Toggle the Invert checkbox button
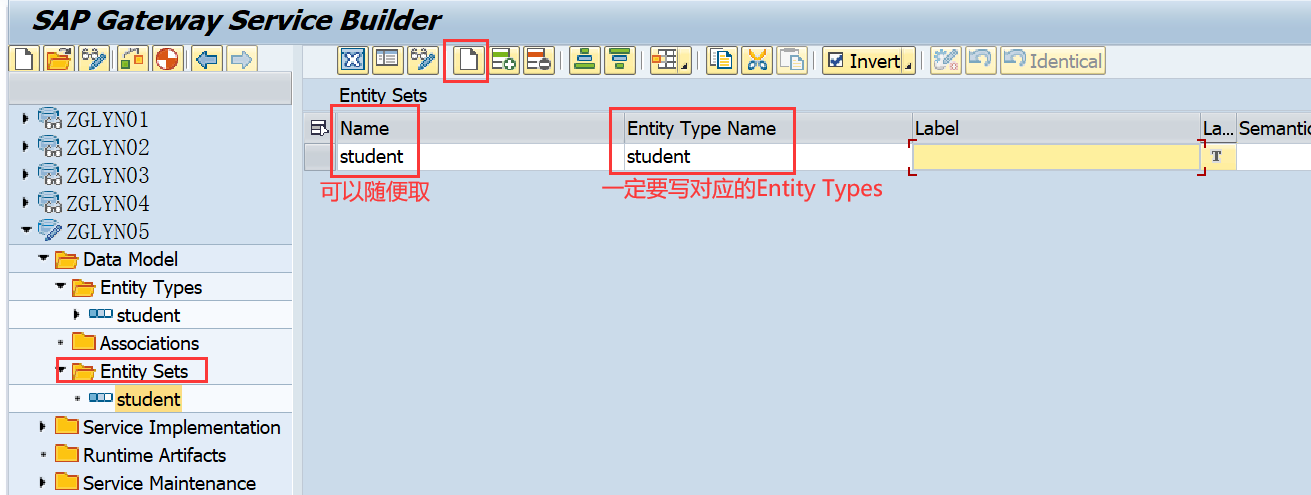Viewport: 1311px width, 495px height. coord(863,61)
